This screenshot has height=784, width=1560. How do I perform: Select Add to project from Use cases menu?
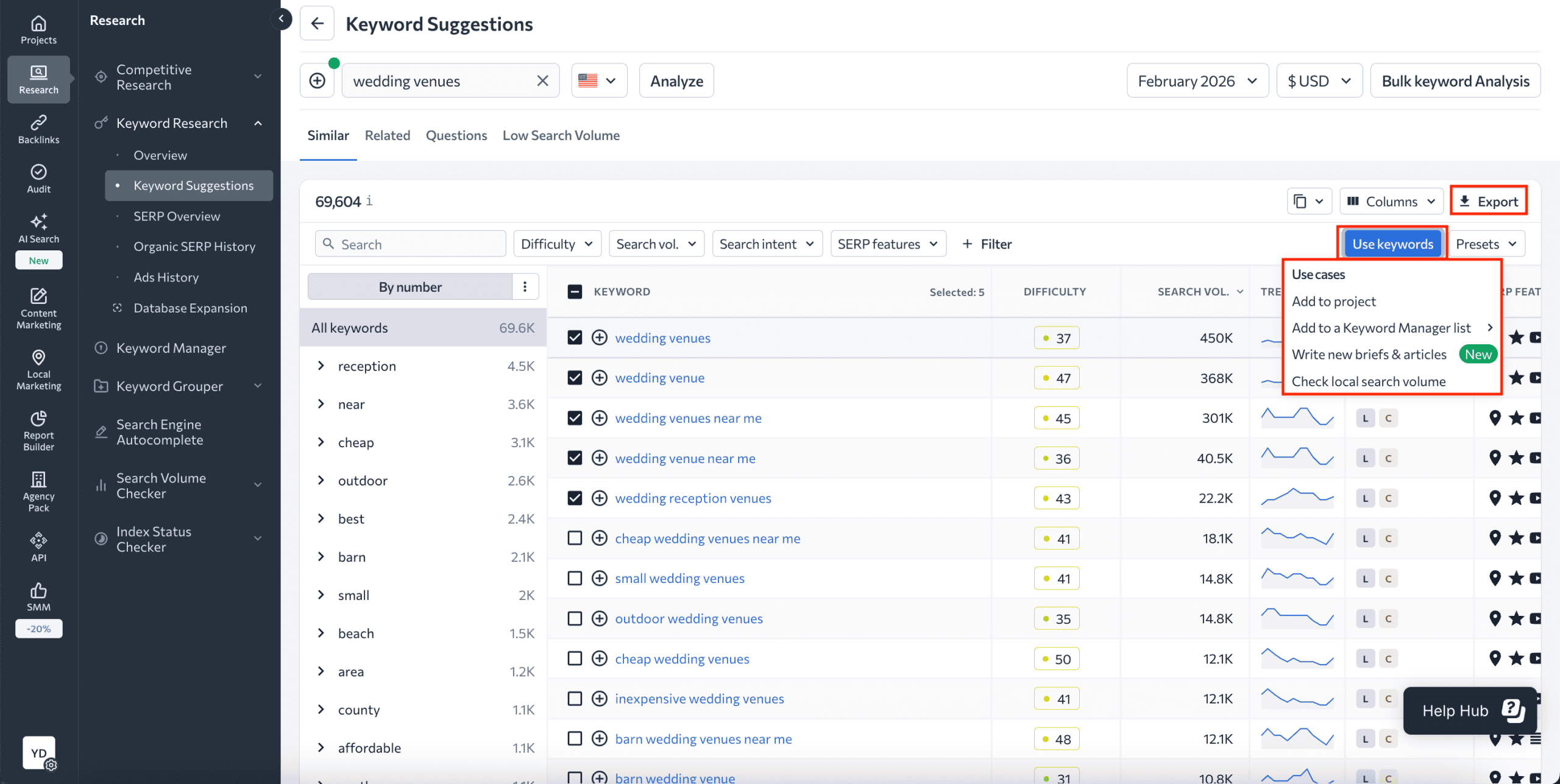pos(1333,301)
